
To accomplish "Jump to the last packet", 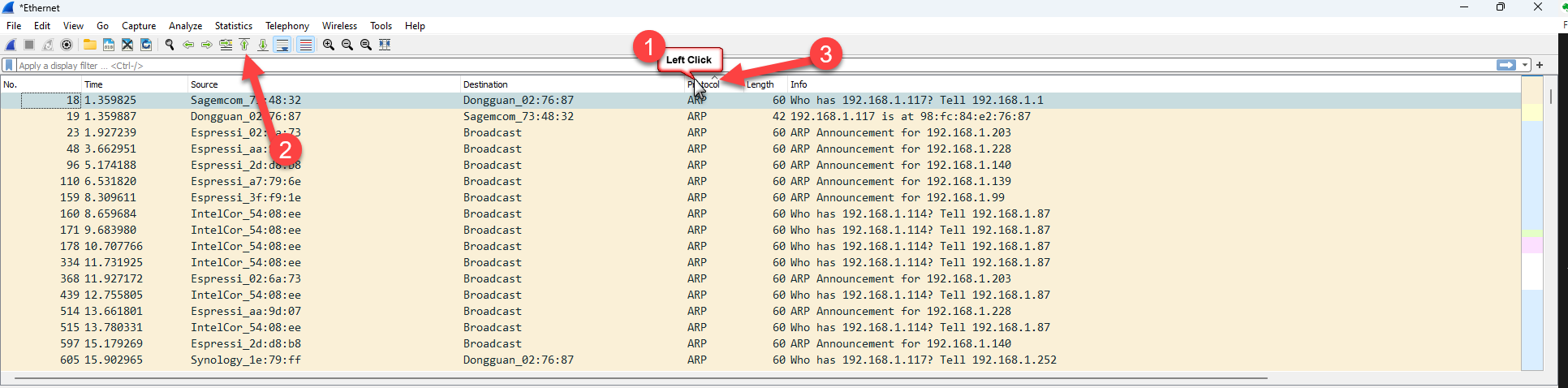I will 263,45.
